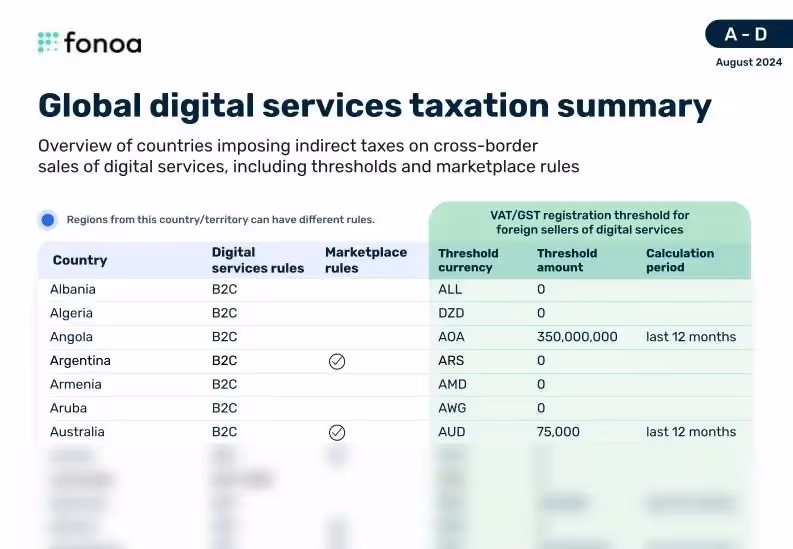Click the threshold amount 0 for Armenia
Screen dimensions: 793x549
(x=541, y=384)
